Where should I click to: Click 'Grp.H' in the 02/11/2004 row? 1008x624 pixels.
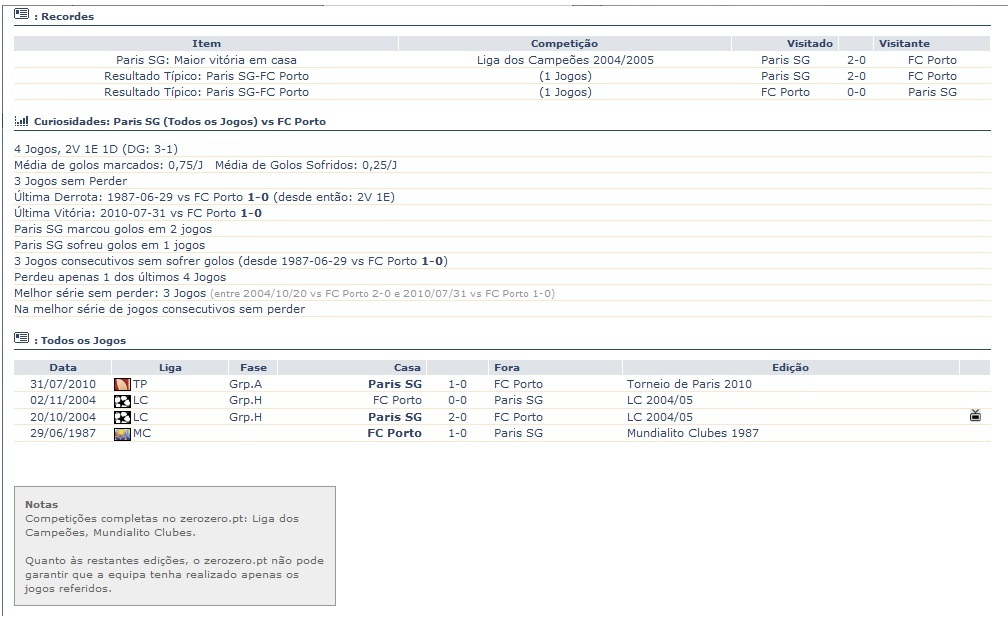pyautogui.click(x=246, y=400)
